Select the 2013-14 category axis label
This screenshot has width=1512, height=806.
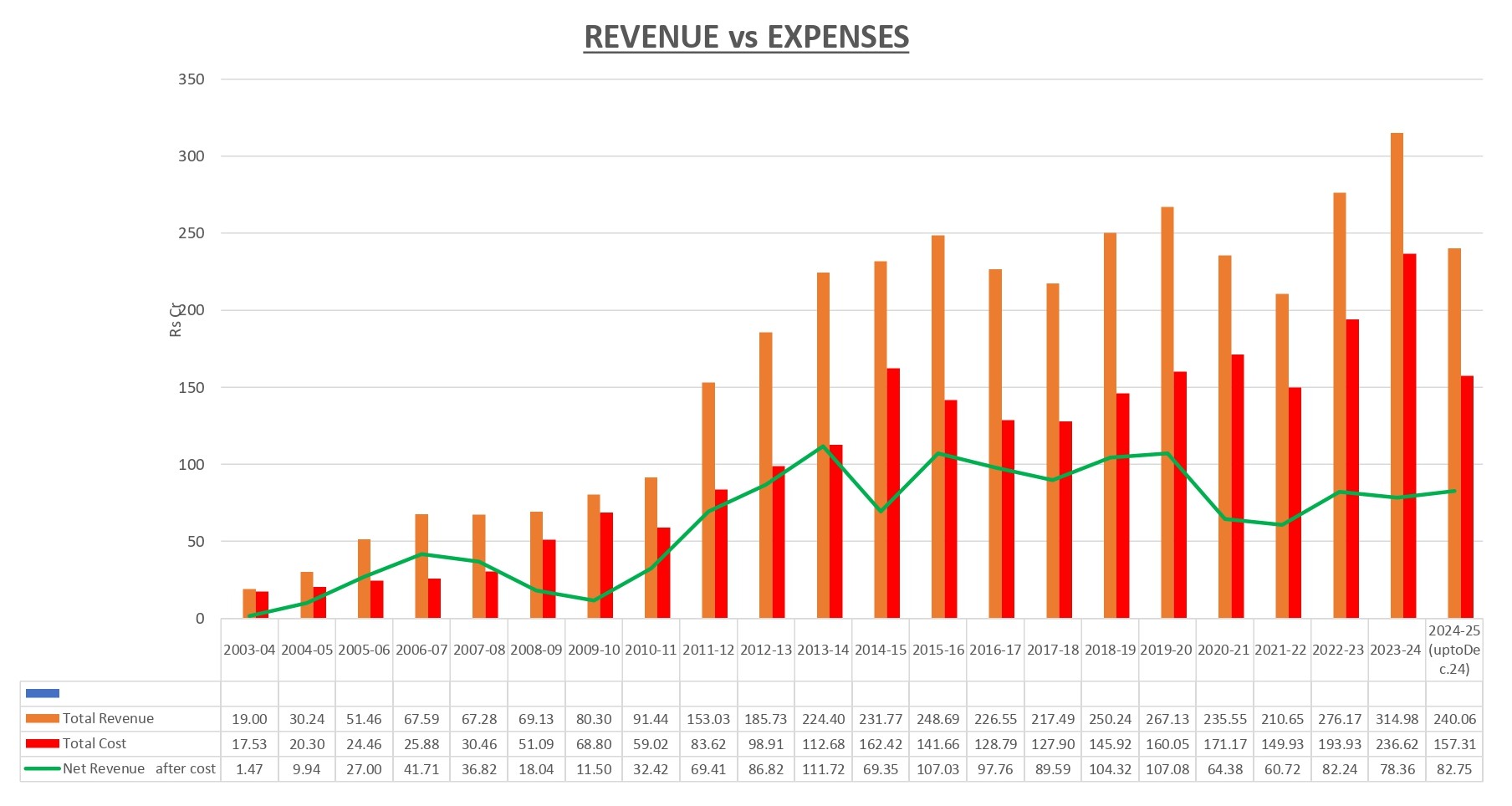[x=823, y=648]
